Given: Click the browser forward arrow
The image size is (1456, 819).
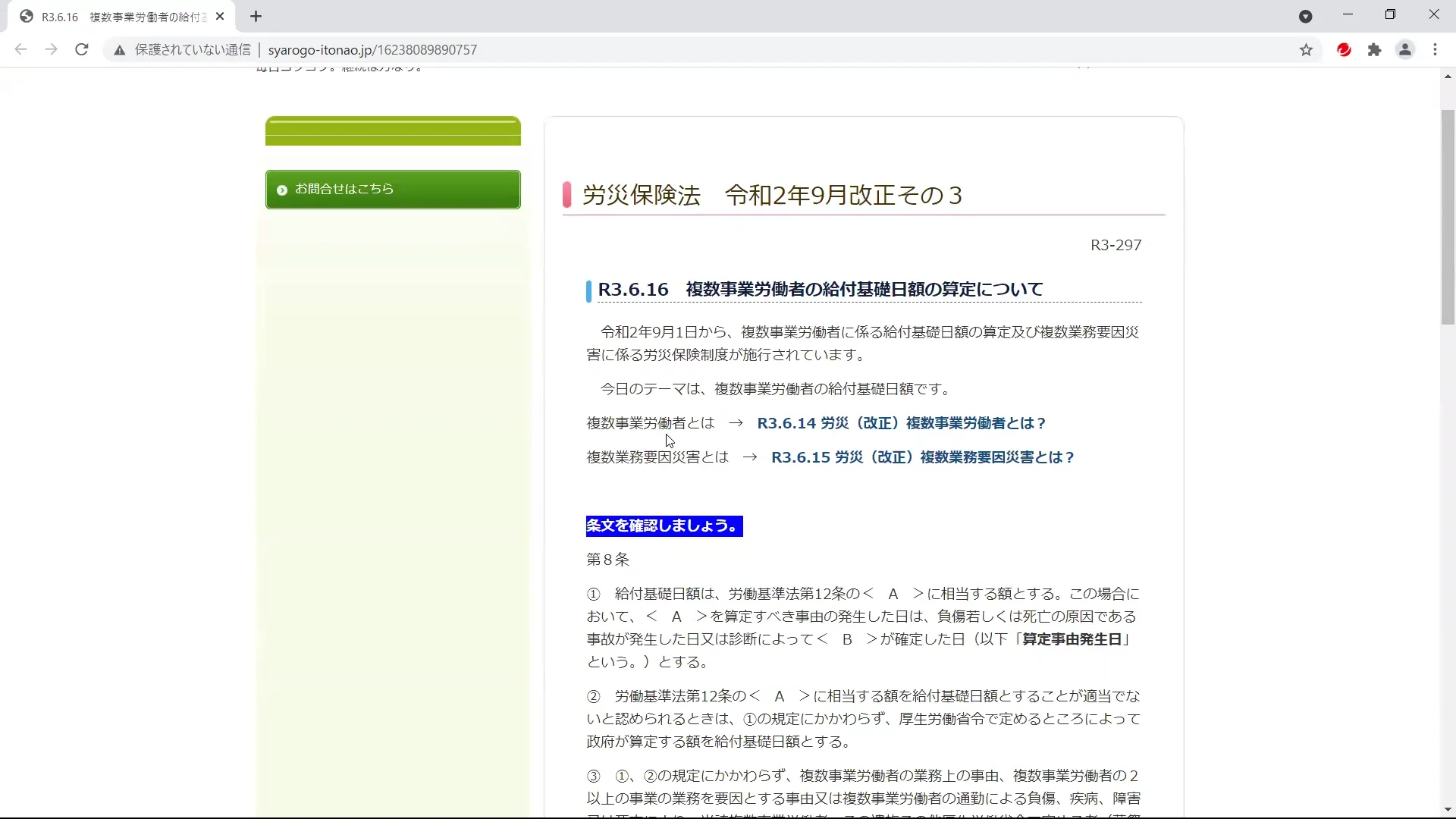Looking at the screenshot, I should [51, 50].
